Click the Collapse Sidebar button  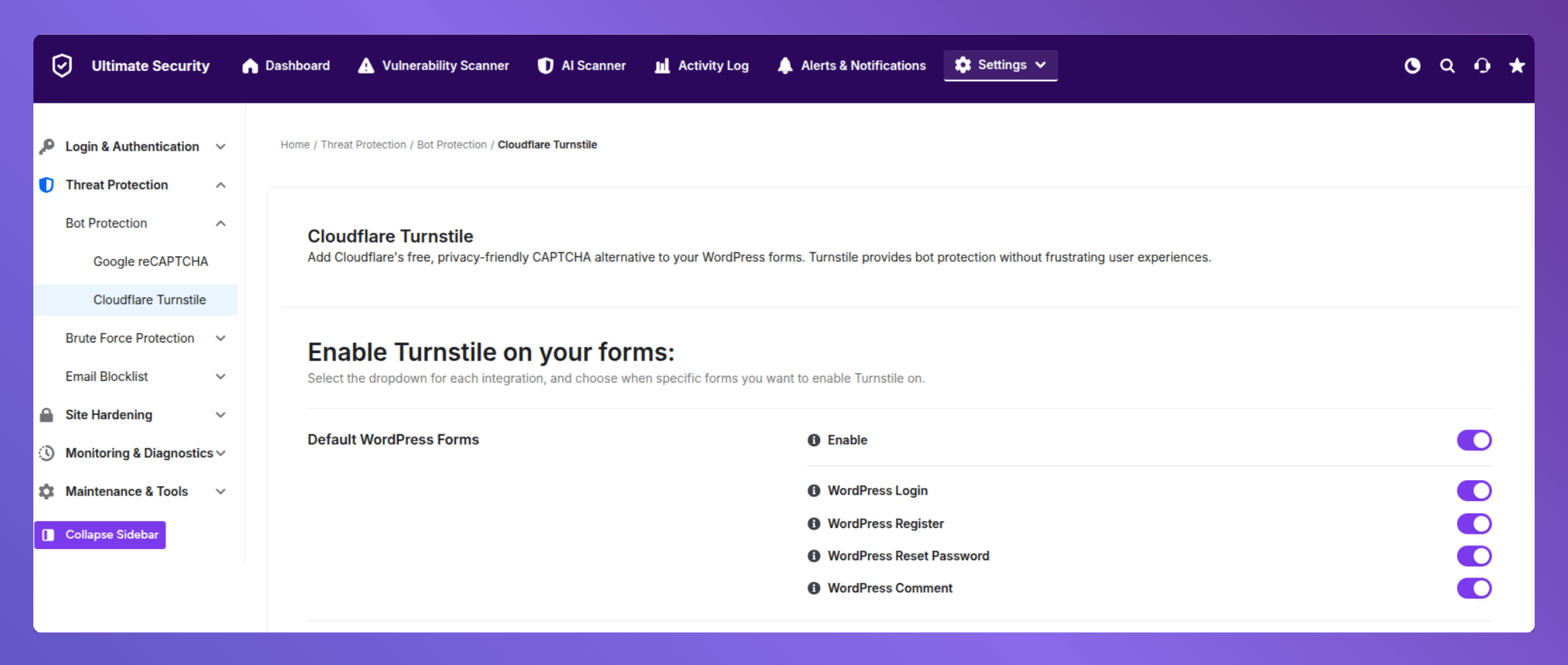[x=99, y=534]
